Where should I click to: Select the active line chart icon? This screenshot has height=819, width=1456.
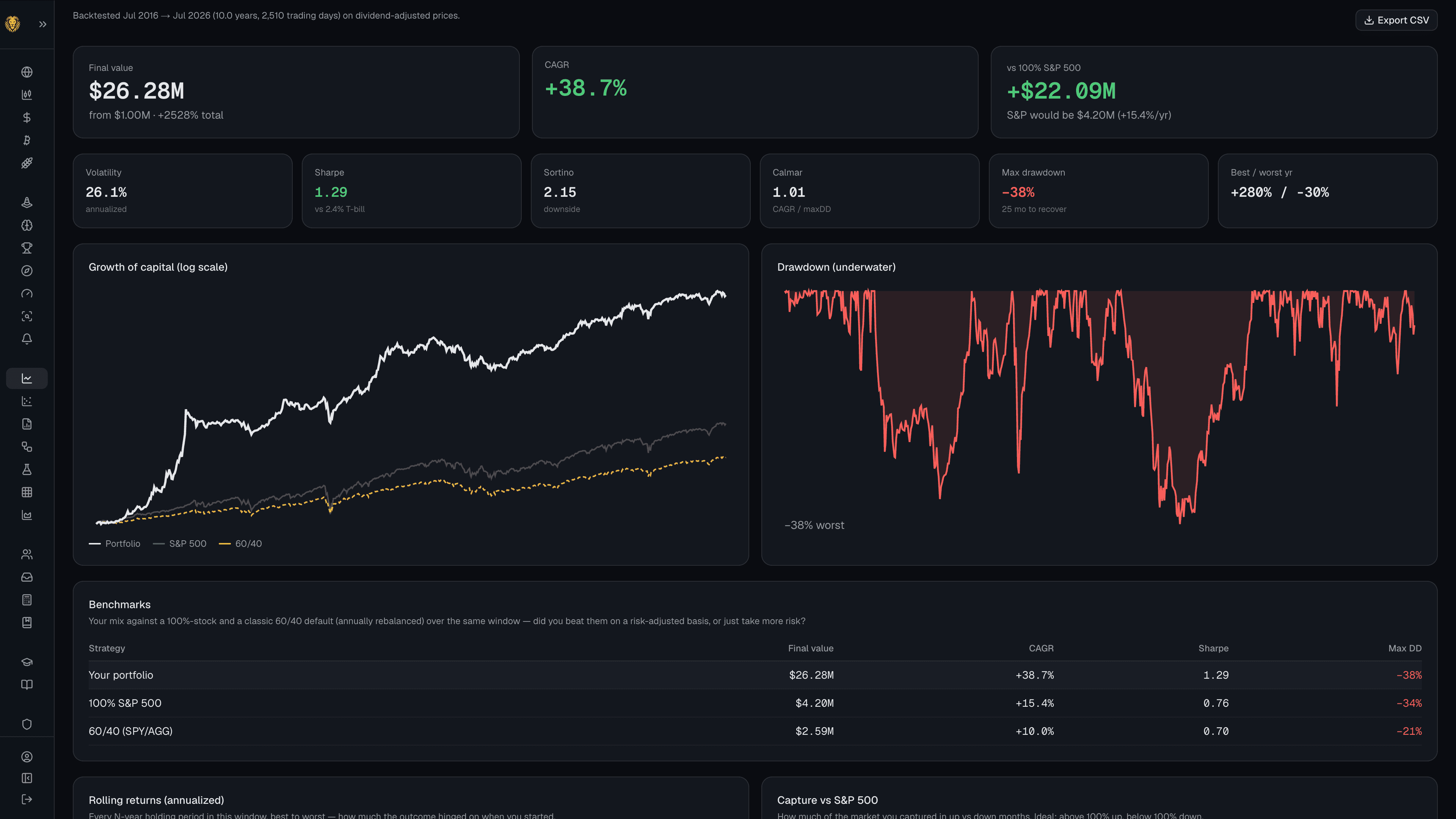(27, 379)
